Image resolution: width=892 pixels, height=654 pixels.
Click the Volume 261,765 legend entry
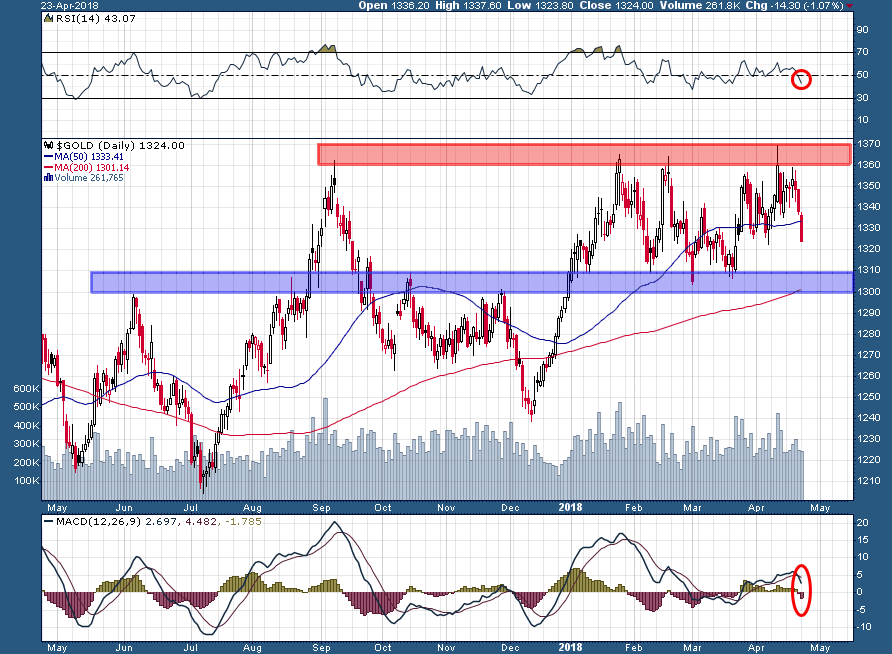[89, 178]
